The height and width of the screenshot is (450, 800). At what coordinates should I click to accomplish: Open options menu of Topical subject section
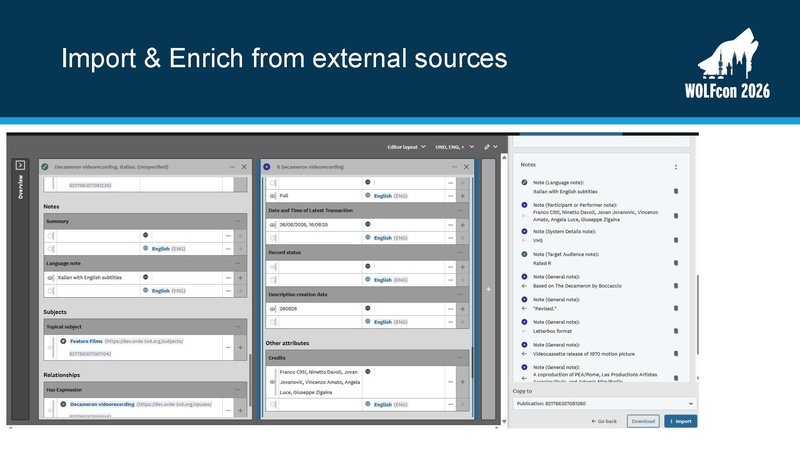click(238, 327)
